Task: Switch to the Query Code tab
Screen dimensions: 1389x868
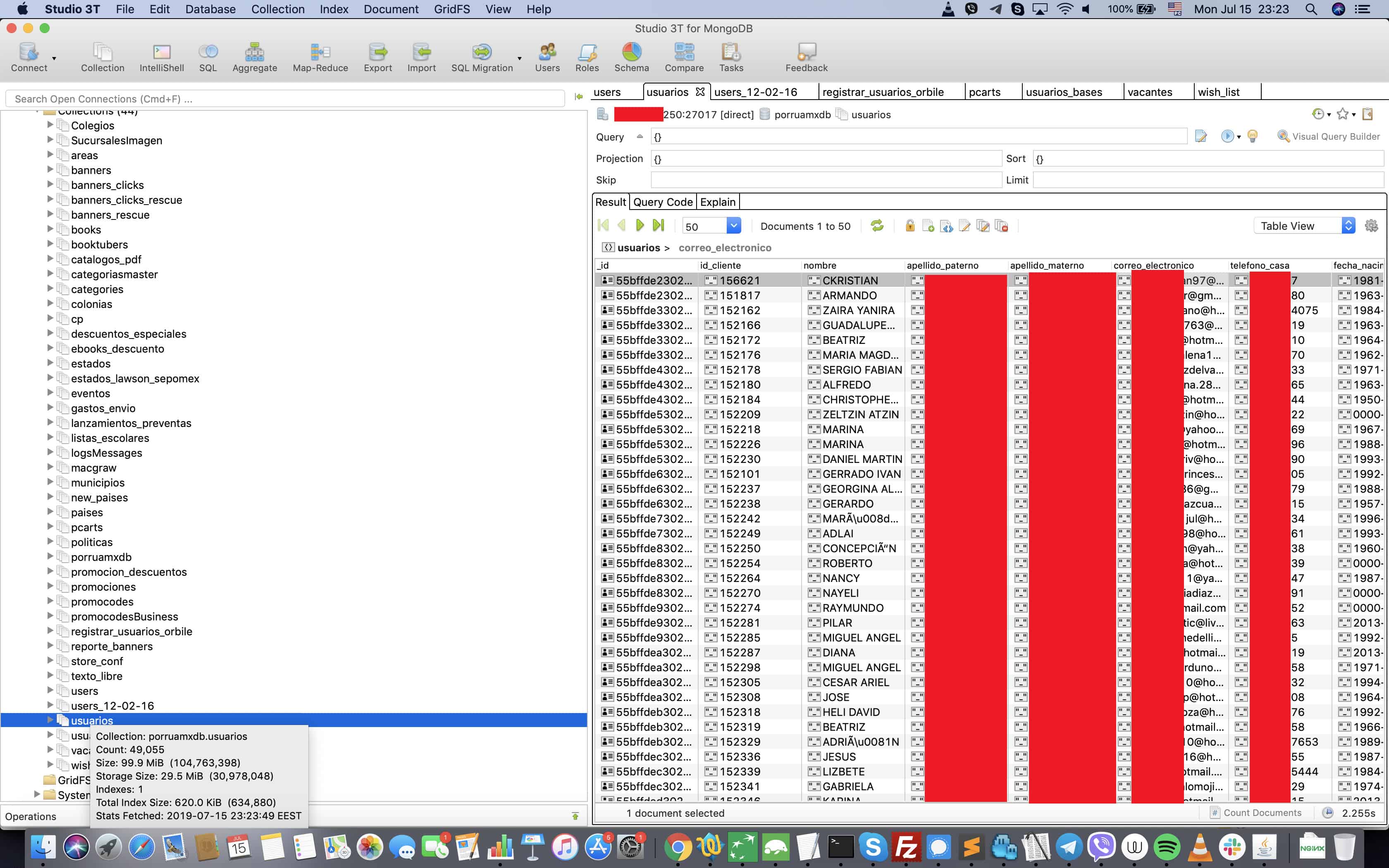Action: coord(662,202)
